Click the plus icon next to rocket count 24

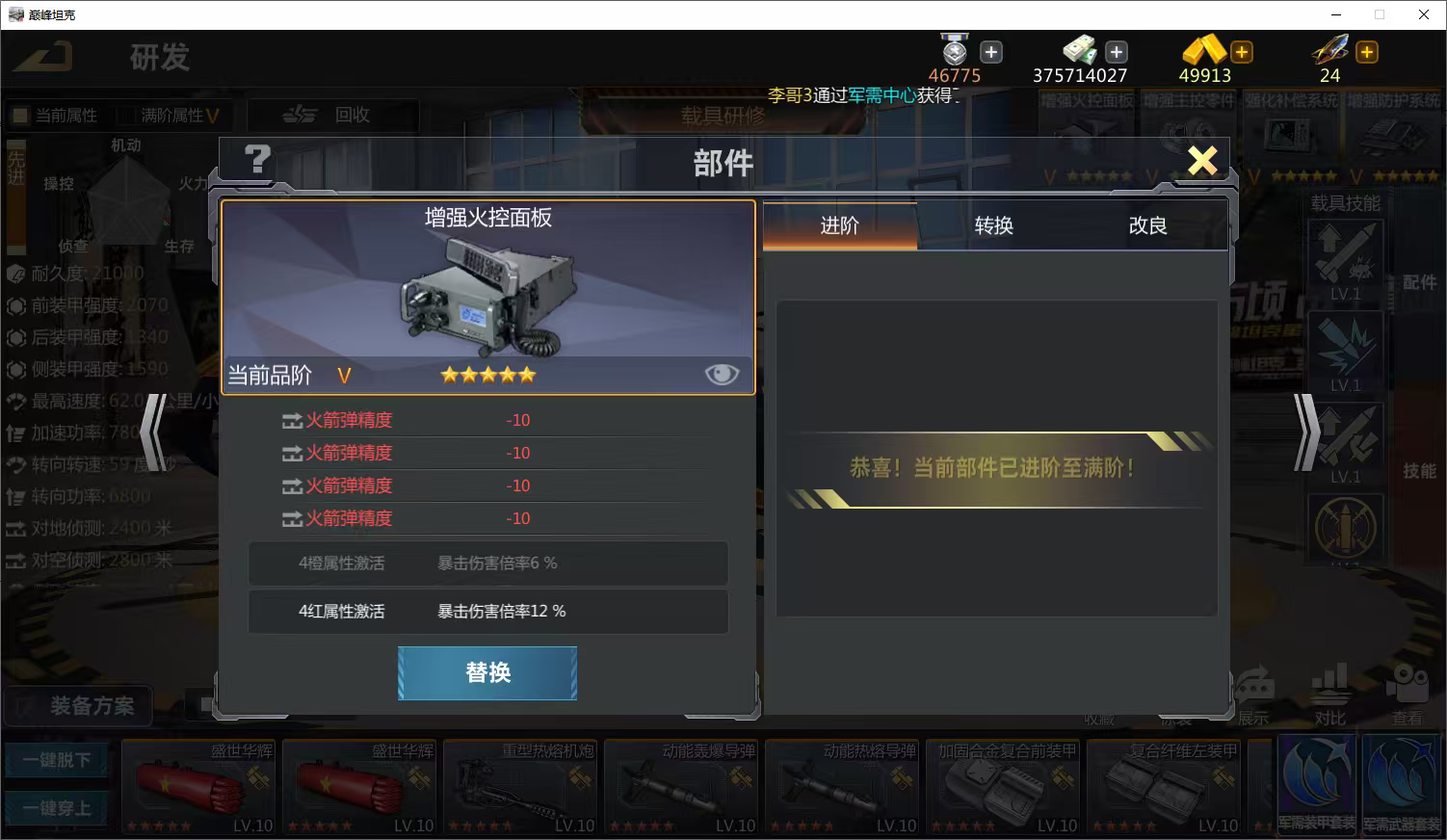(x=1367, y=52)
